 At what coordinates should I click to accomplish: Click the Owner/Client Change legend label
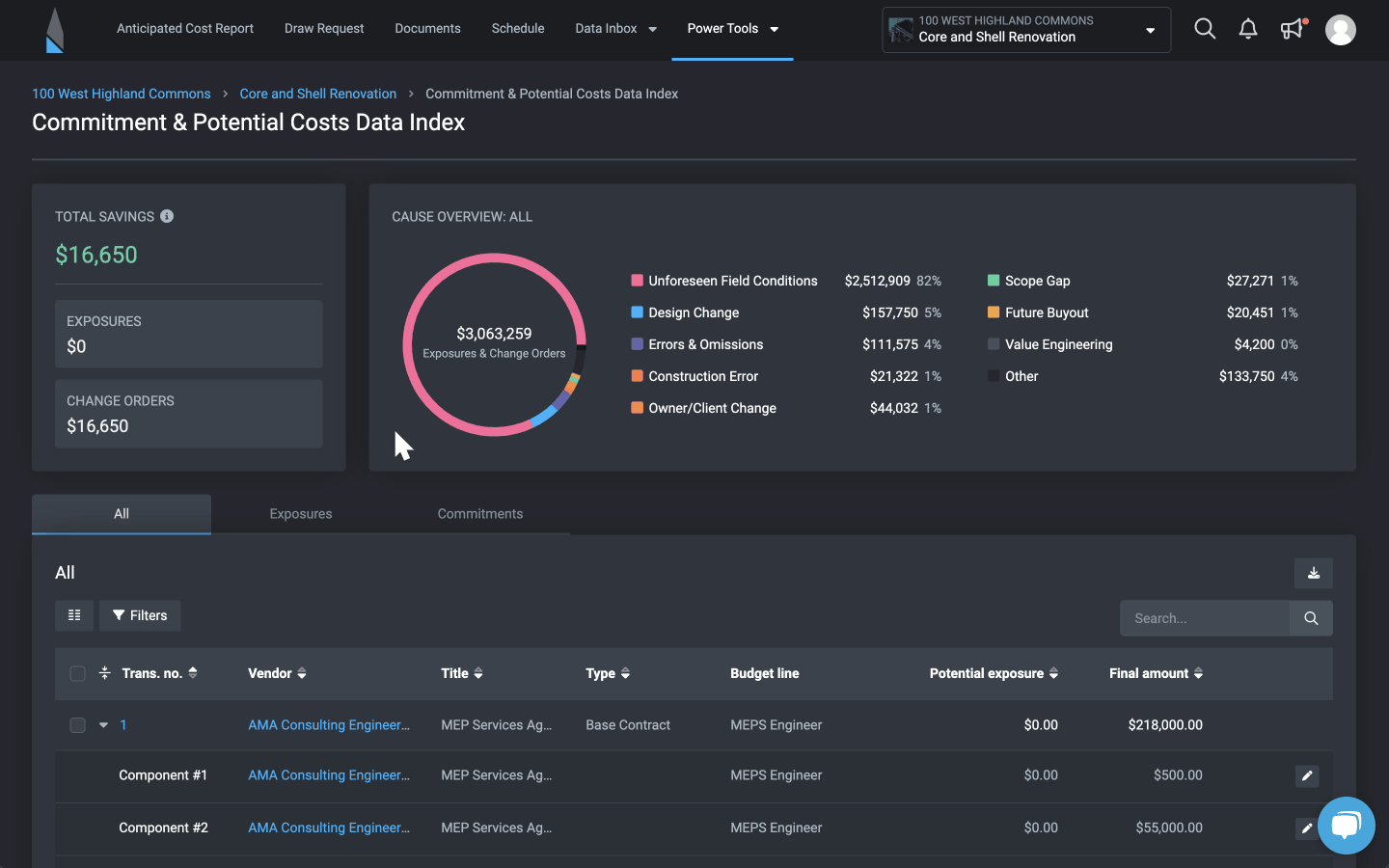click(x=712, y=408)
